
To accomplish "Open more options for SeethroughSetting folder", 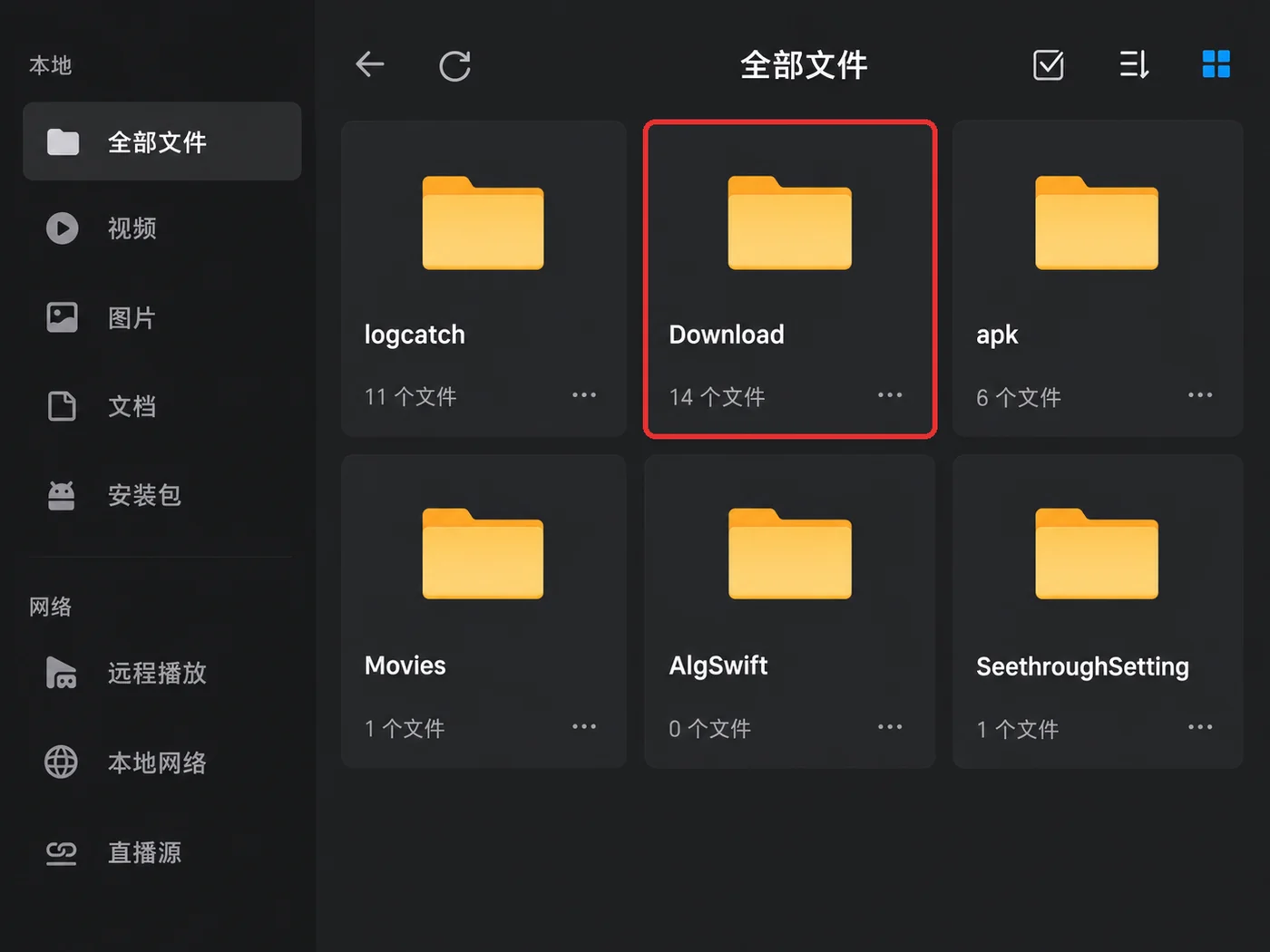I will (x=1200, y=727).
